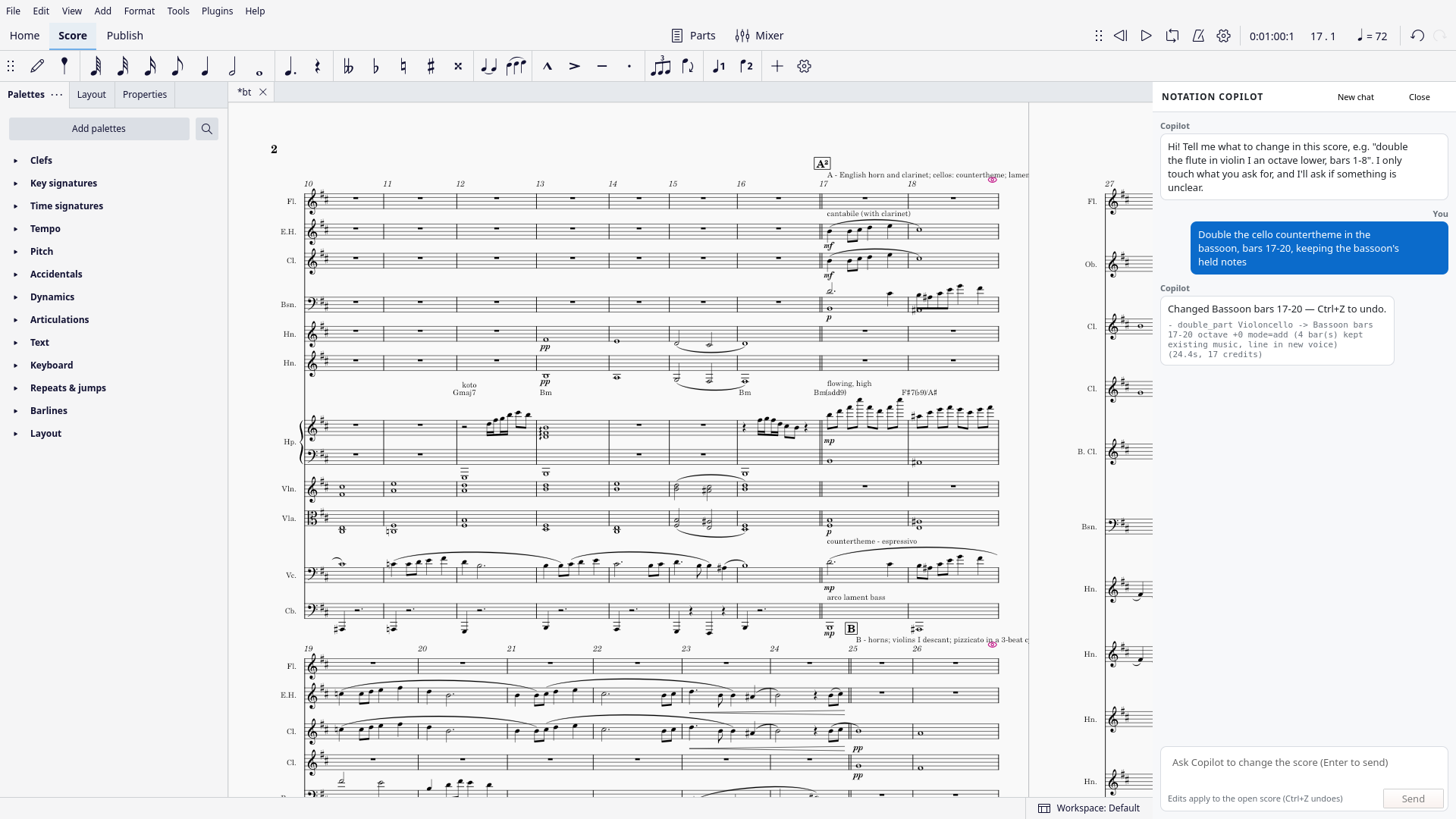The height and width of the screenshot is (819, 1456).
Task: Toggle loop playback
Action: tap(1172, 36)
